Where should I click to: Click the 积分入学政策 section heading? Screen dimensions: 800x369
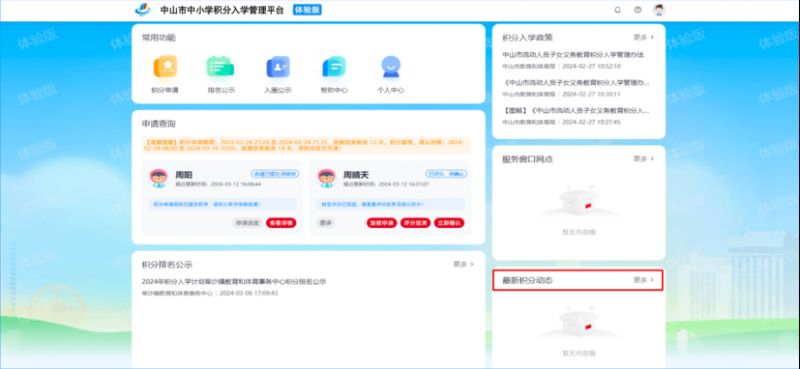528,37
